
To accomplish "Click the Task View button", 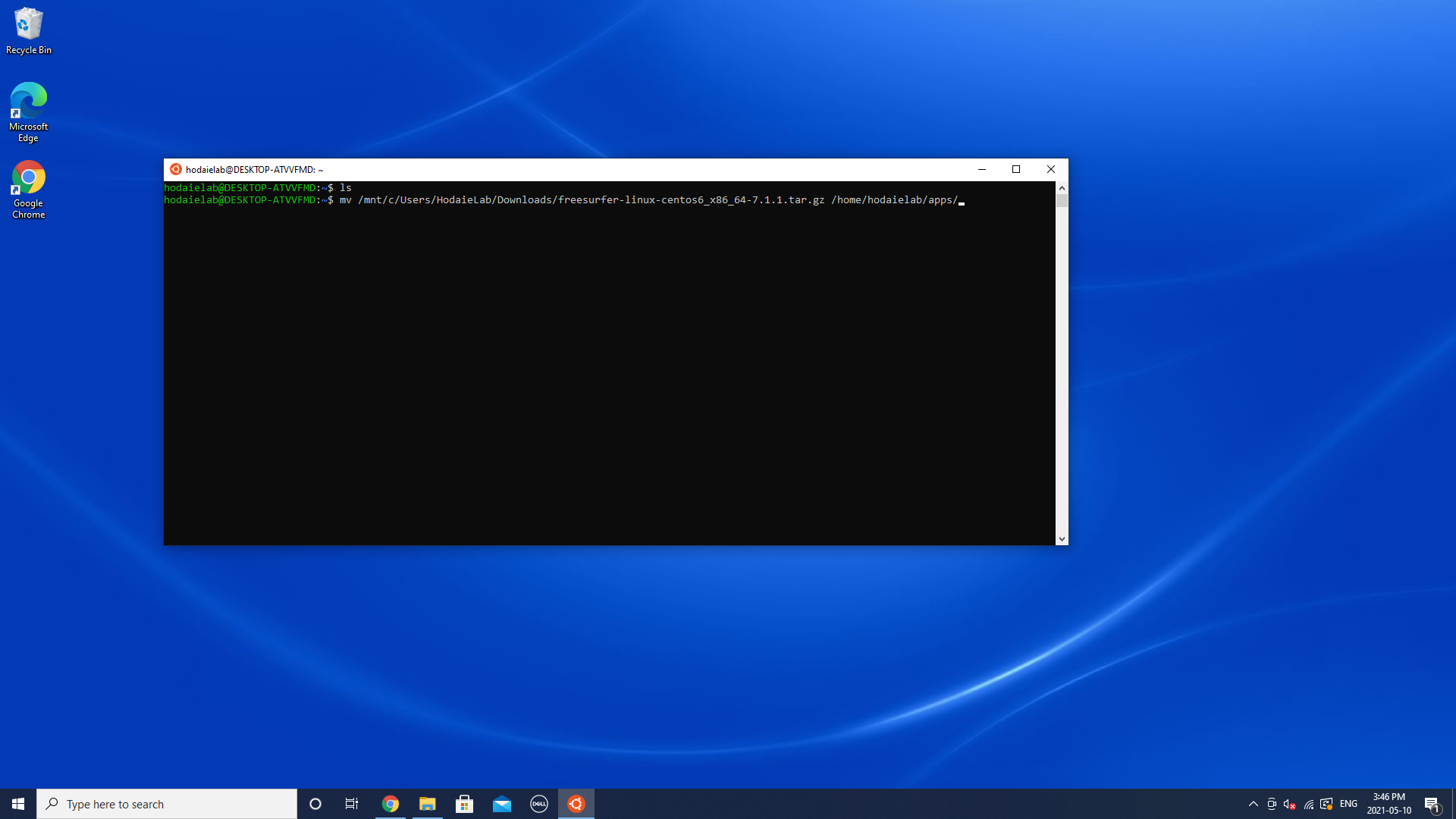I will click(352, 803).
